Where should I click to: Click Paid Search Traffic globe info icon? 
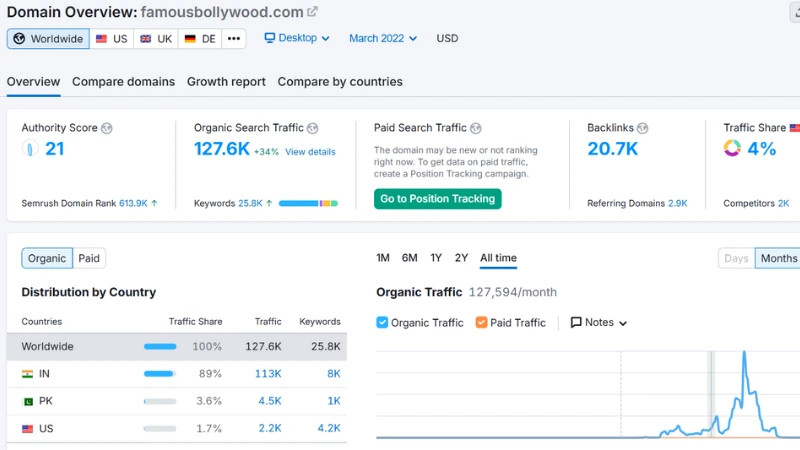(x=476, y=128)
